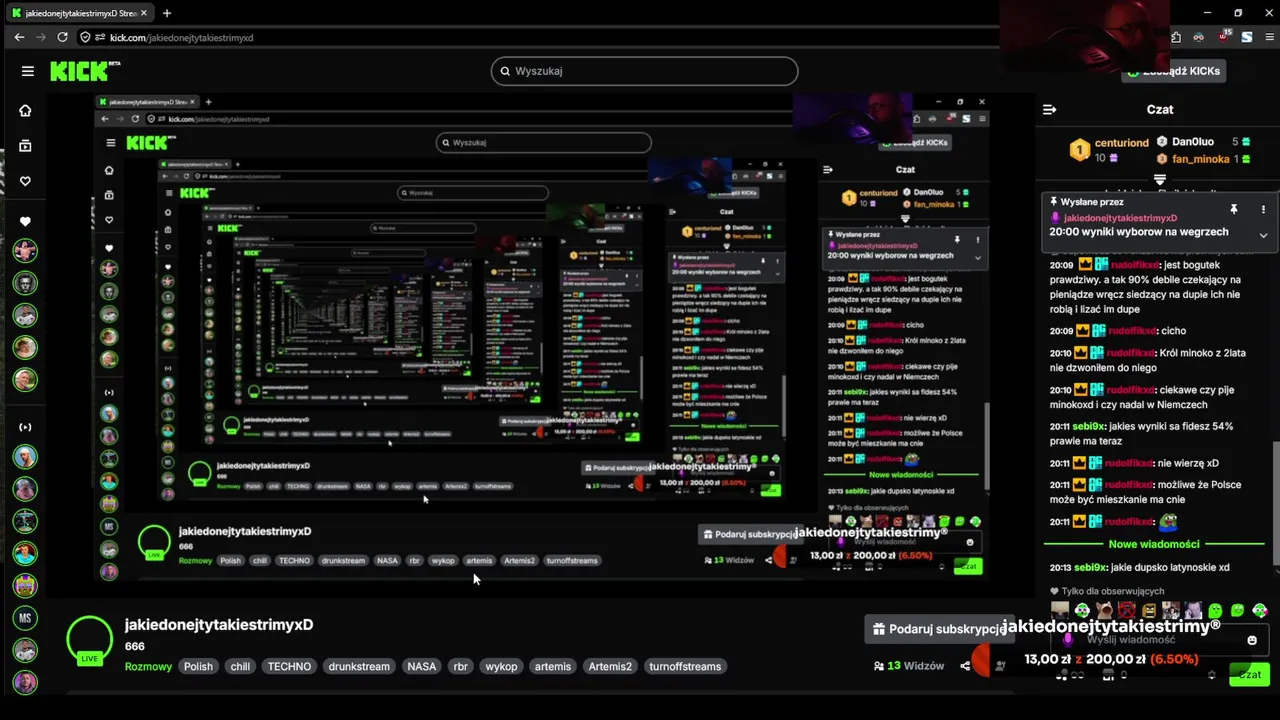Click the KICK logo

(x=83, y=71)
